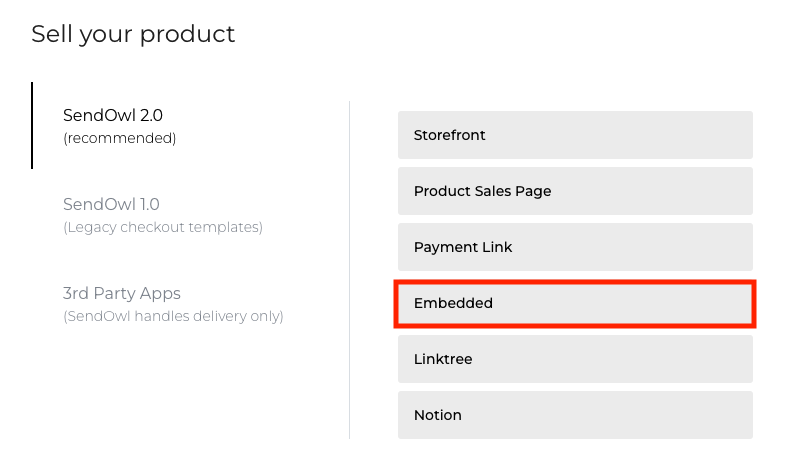
Task: Click the "Notion" label text
Action: 437,415
